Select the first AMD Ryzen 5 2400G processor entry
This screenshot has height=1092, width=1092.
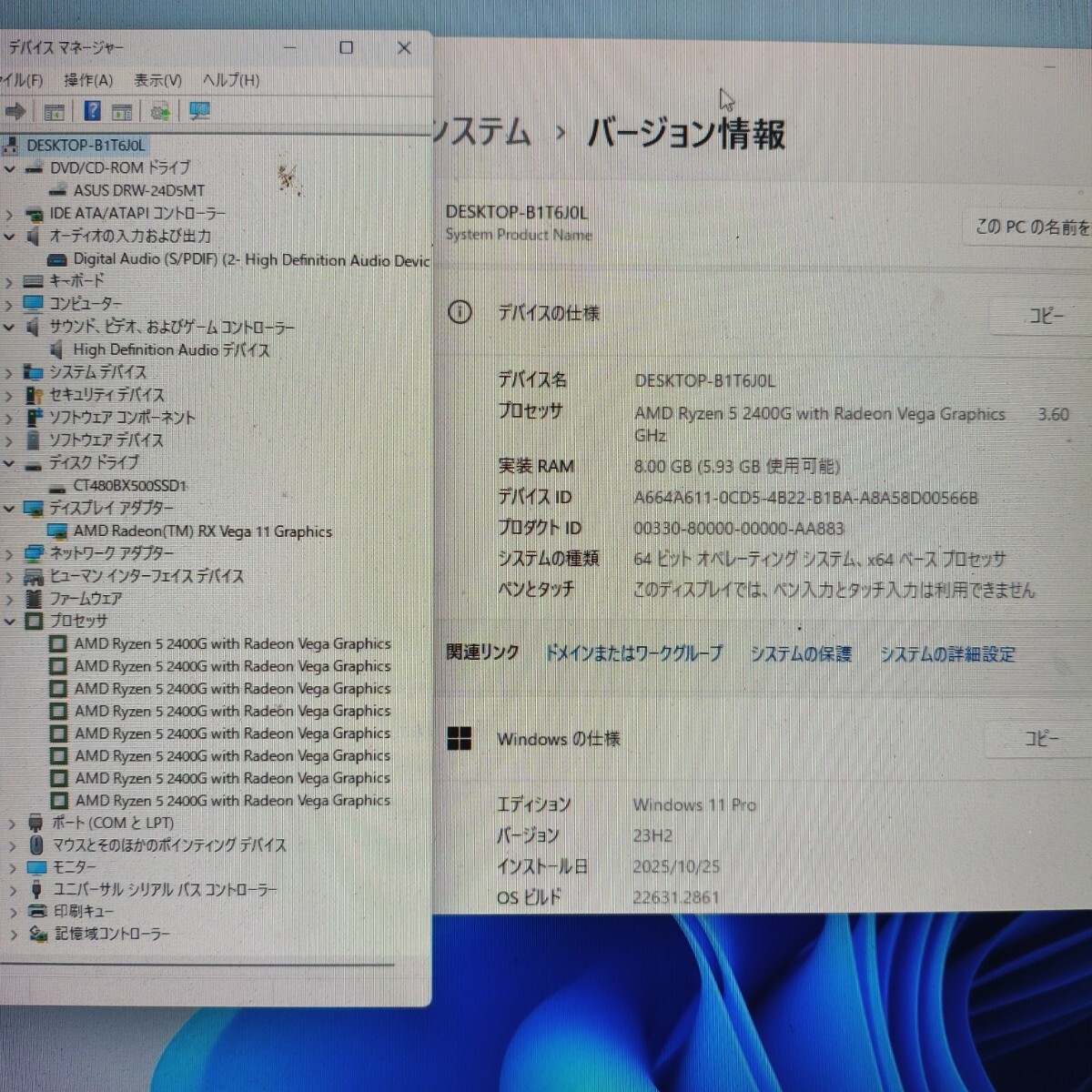[232, 643]
